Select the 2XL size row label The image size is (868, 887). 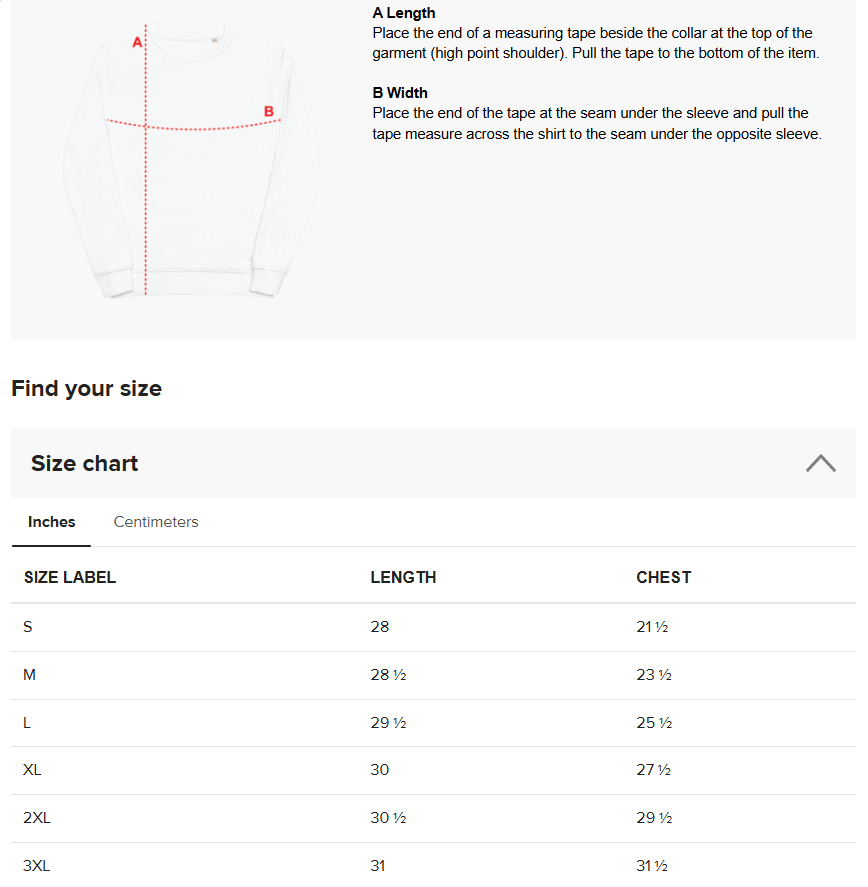coord(37,818)
